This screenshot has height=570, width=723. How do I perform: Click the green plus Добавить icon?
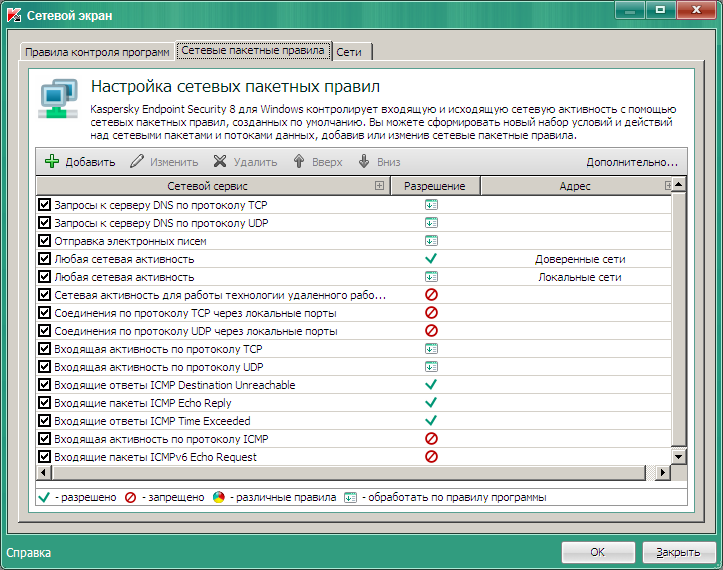[53, 162]
